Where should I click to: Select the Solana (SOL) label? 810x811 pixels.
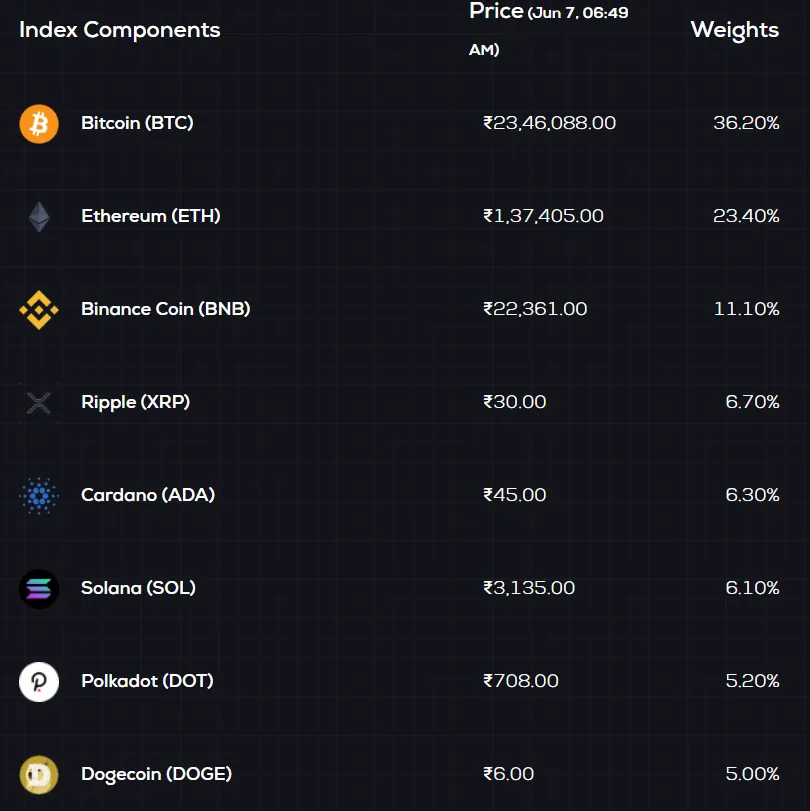click(x=138, y=588)
